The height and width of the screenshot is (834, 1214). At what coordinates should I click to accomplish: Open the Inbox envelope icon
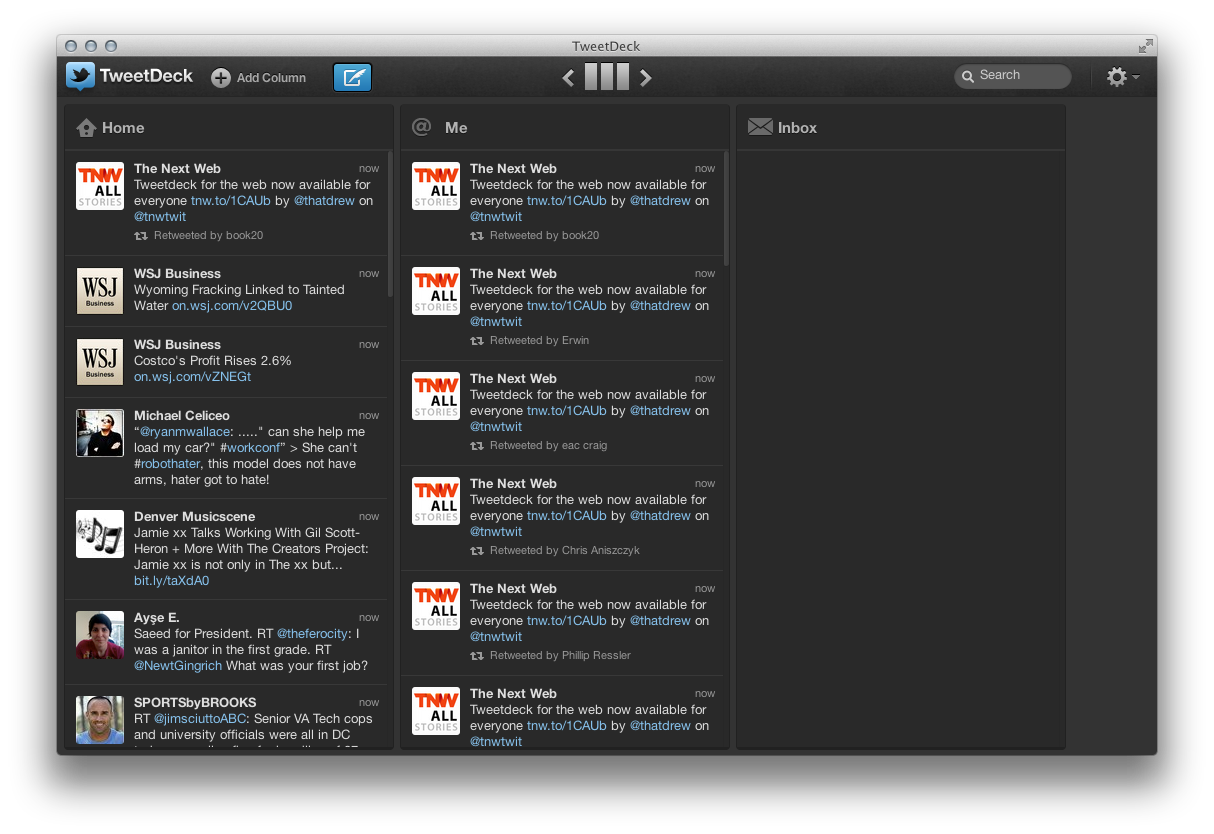pos(759,126)
